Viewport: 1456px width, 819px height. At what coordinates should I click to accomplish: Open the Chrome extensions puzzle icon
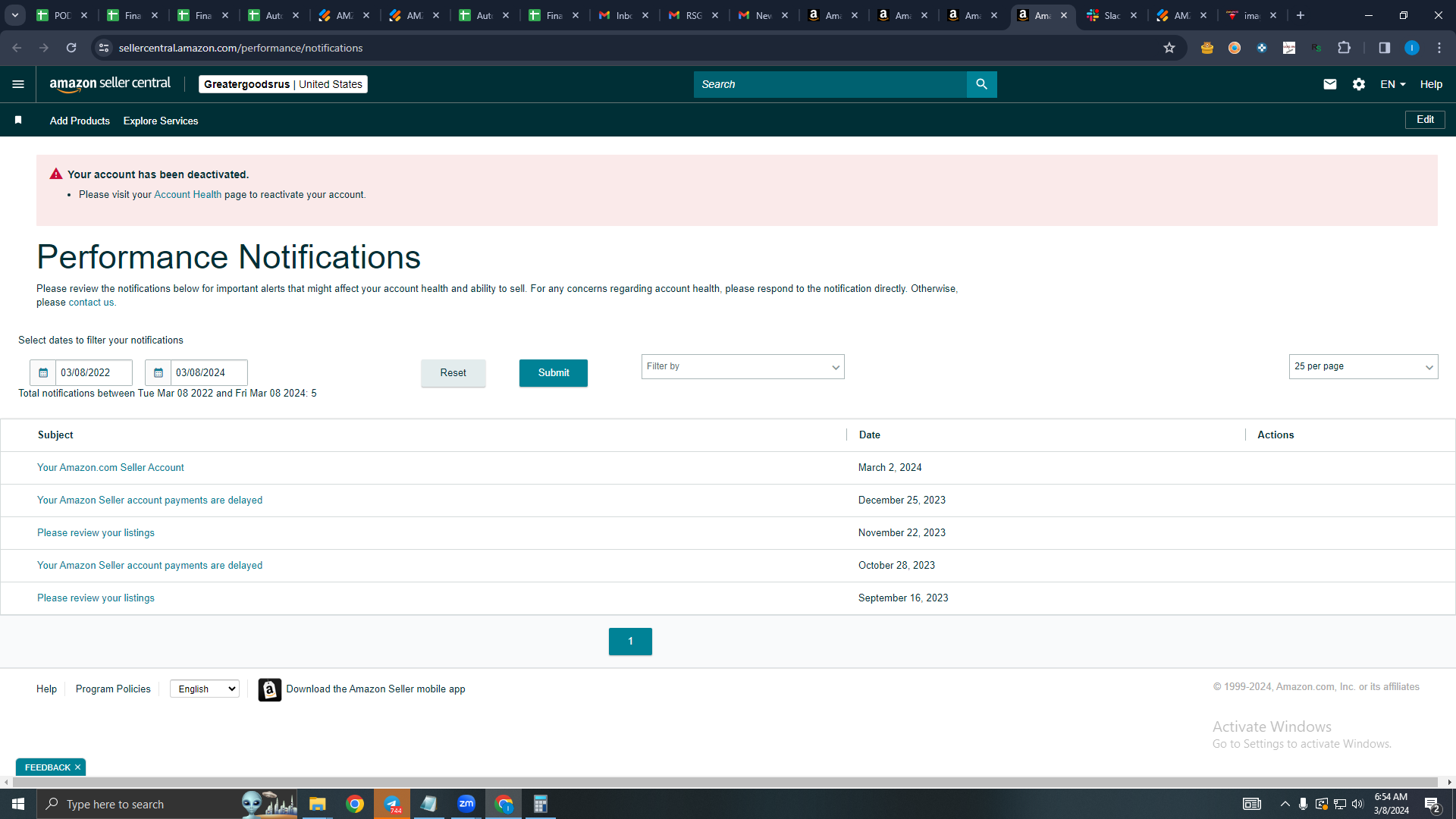(x=1344, y=48)
